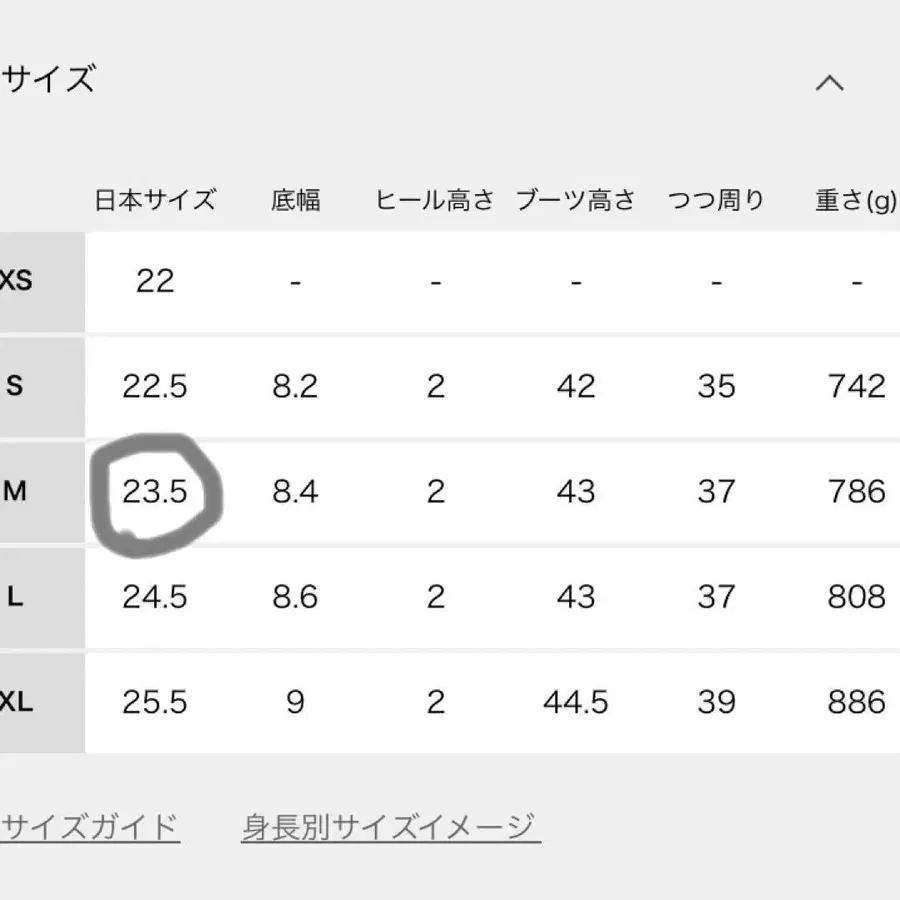
Task: Select the L size row label
Action: (15, 597)
